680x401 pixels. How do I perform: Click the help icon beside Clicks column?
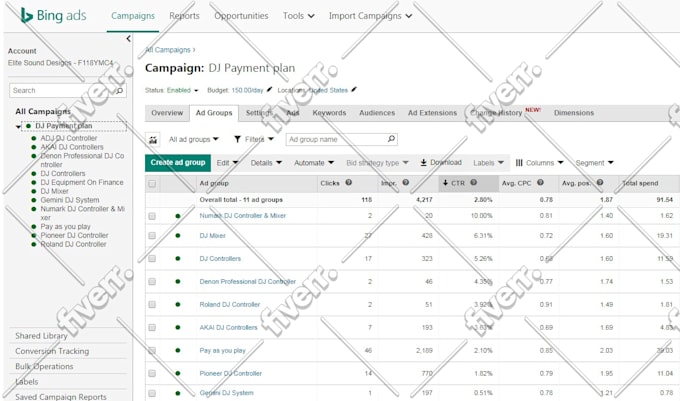pyautogui.click(x=348, y=183)
